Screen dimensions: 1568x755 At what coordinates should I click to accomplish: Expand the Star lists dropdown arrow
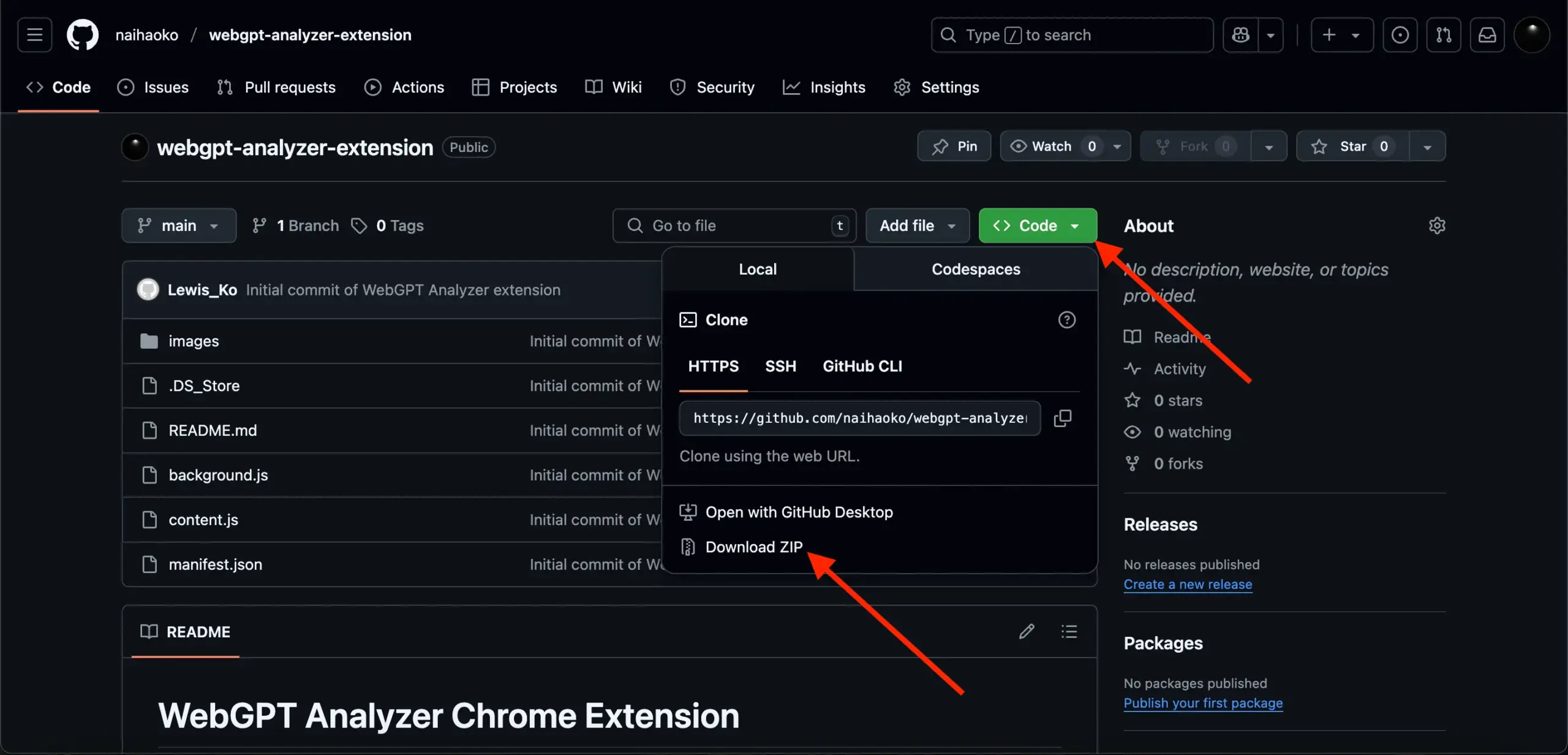click(x=1427, y=146)
